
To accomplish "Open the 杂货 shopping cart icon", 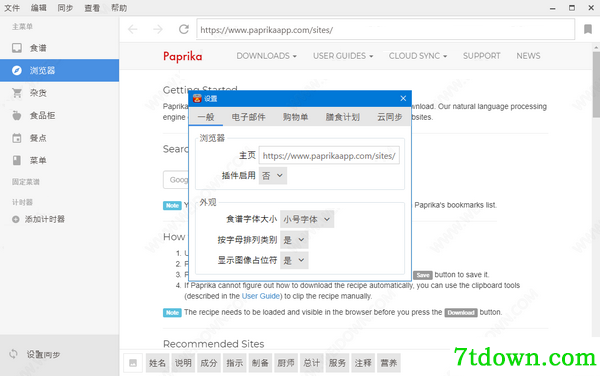I will coord(17,93).
